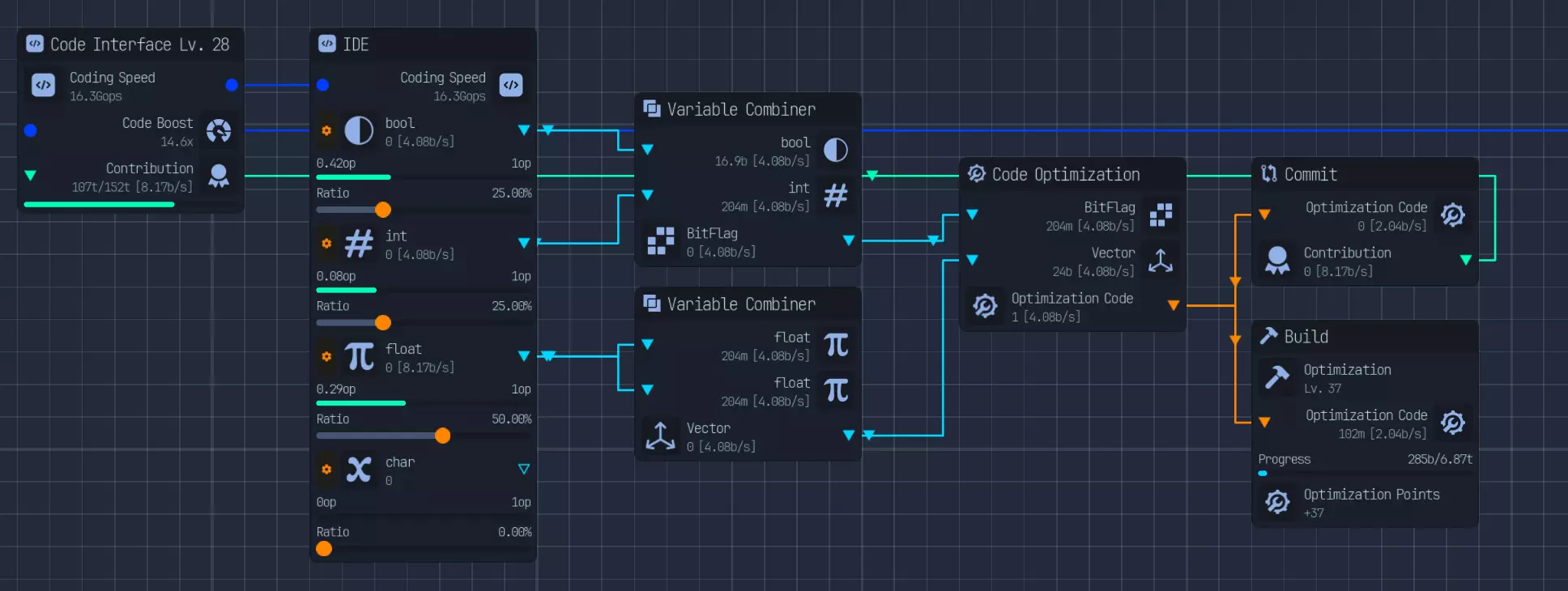This screenshot has width=1568, height=591.
Task: Click the int input port on Variable Combiner
Action: (648, 195)
